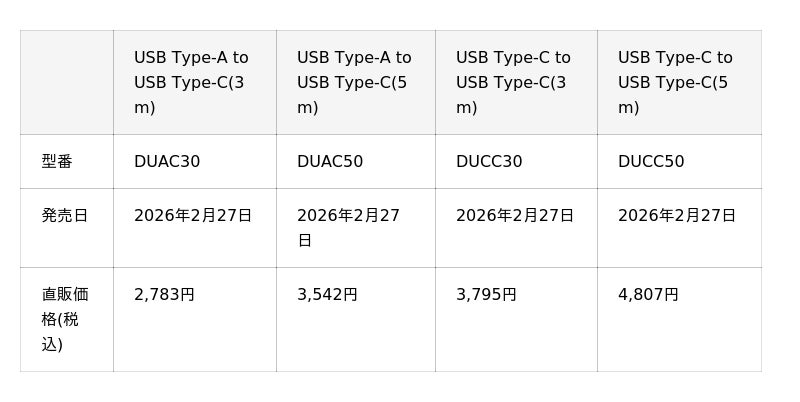Click the 3,542円 price cell
The height and width of the screenshot is (402, 800).
(x=327, y=295)
